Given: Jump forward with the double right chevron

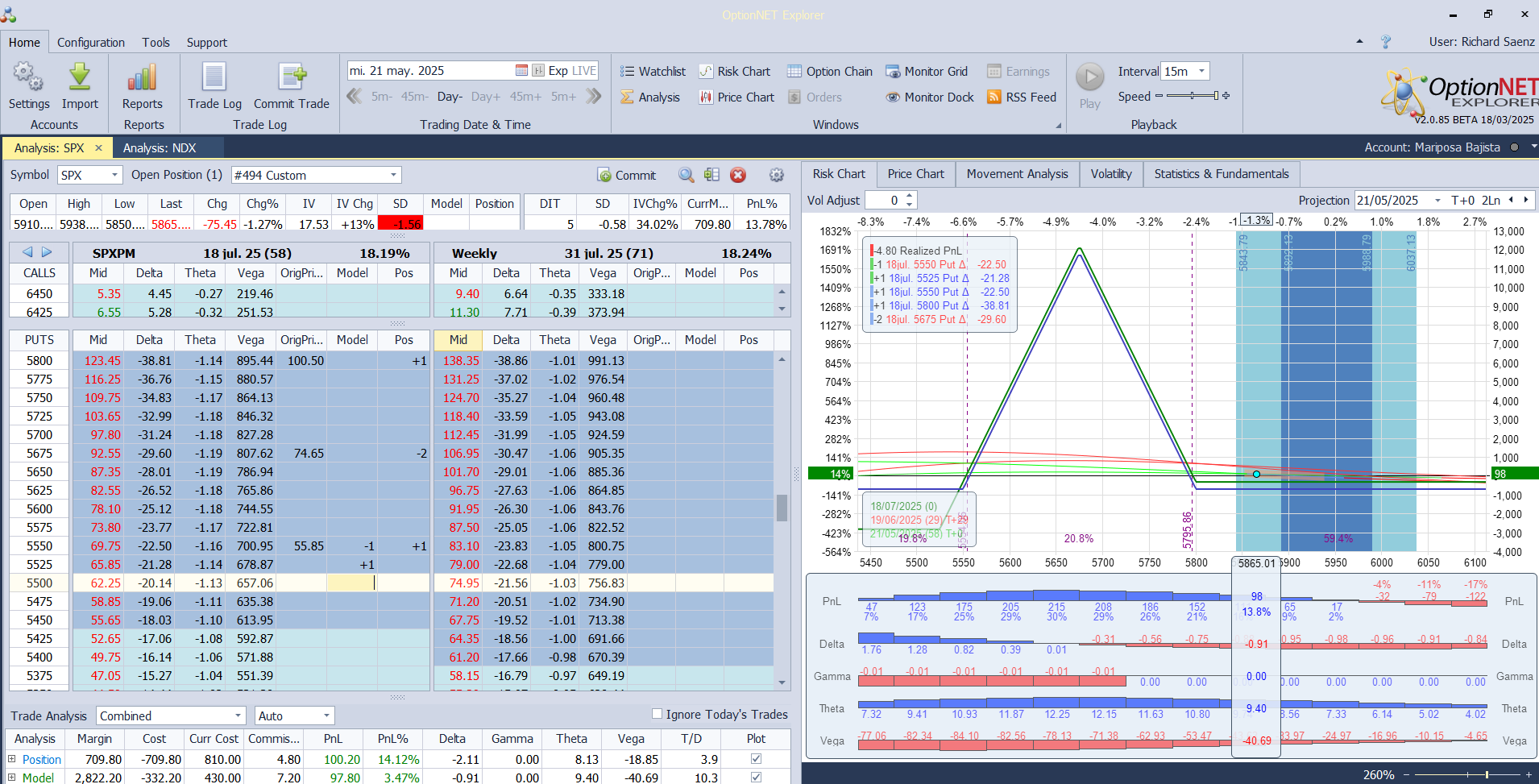Looking at the screenshot, I should (x=594, y=97).
